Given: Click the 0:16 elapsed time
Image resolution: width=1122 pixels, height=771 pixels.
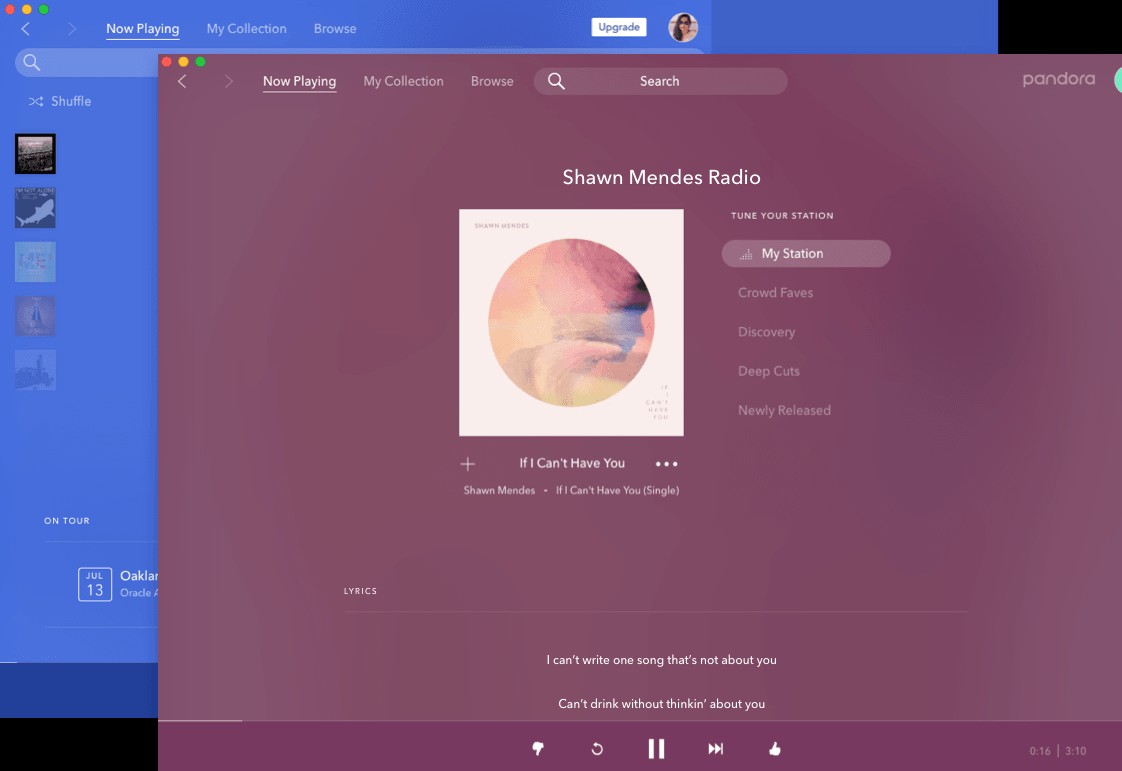Looking at the screenshot, I should pyautogui.click(x=1040, y=751).
